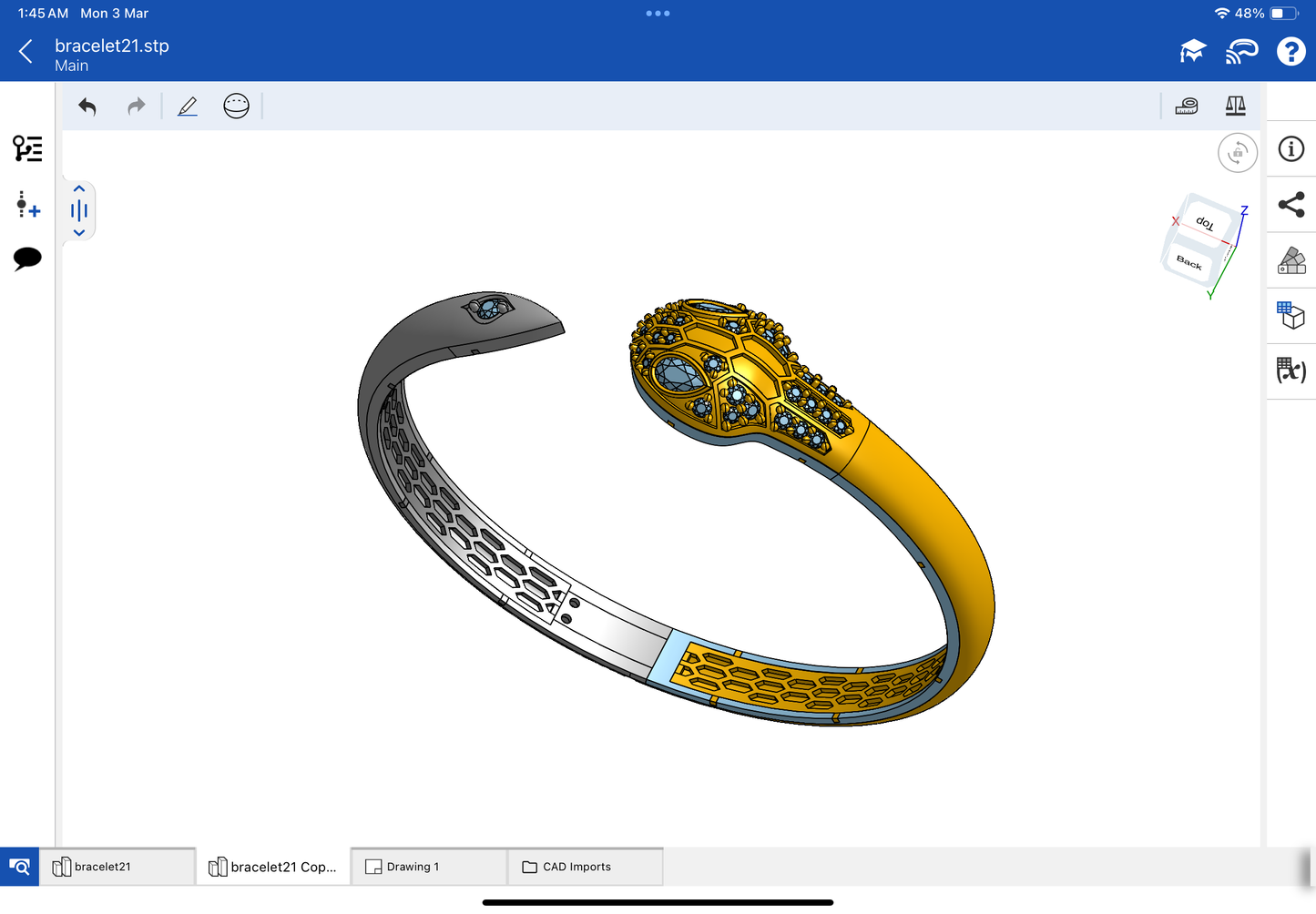1316x914 pixels.
Task: Open the share document icon
Action: pyautogui.click(x=1290, y=205)
